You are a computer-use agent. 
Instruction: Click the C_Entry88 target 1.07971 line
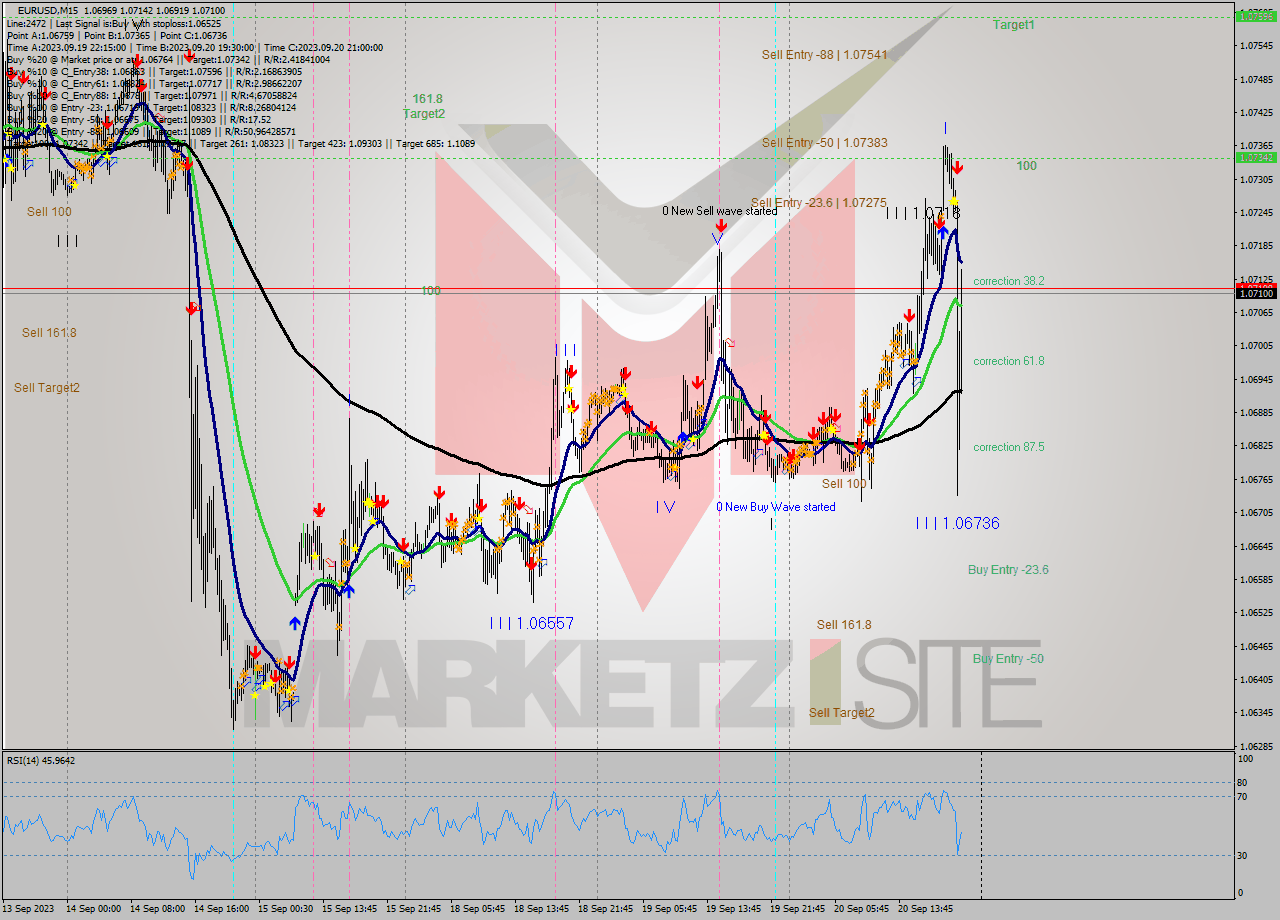pos(154,95)
